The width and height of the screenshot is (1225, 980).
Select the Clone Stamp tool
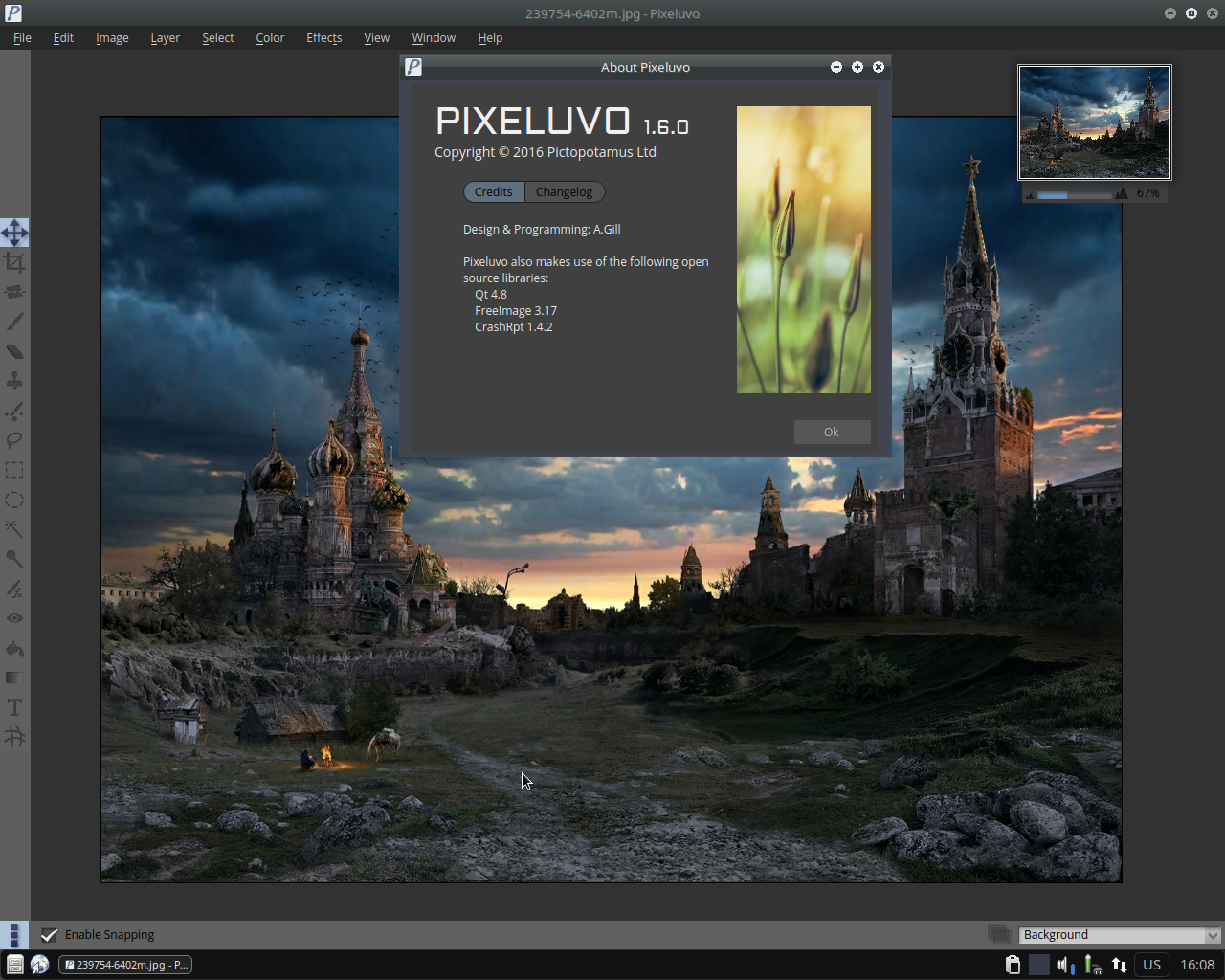tap(14, 381)
